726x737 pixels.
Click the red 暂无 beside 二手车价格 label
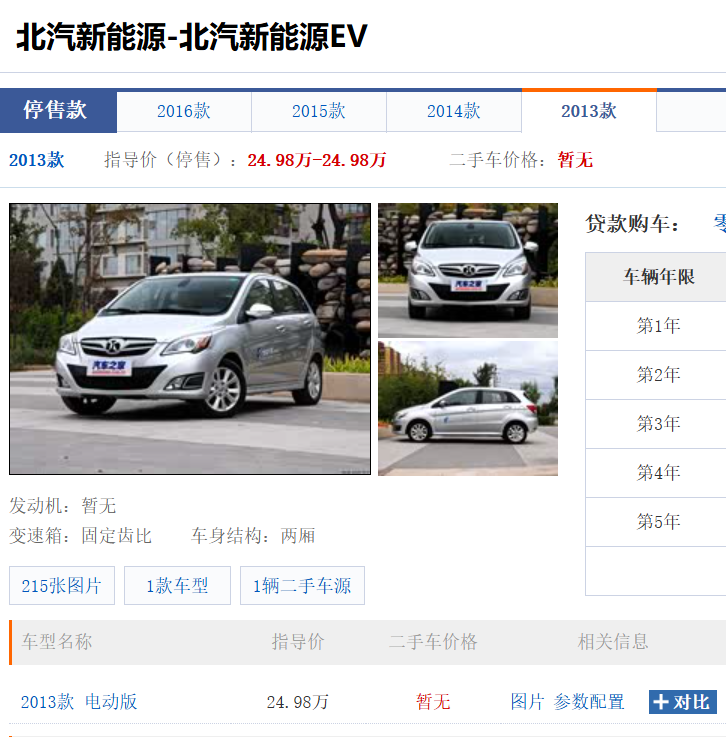(575, 160)
